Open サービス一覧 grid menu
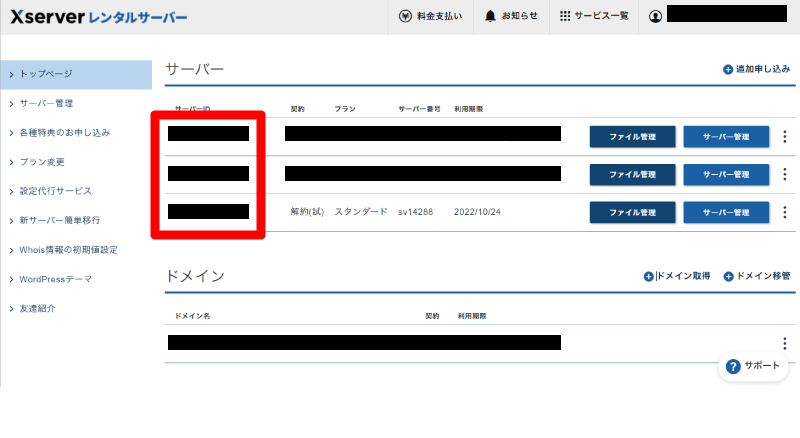This screenshot has width=800, height=438. (594, 17)
